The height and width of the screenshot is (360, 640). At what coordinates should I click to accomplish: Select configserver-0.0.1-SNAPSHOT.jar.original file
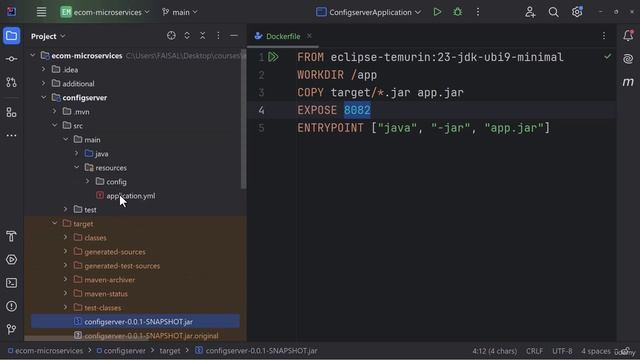pyautogui.click(x=151, y=336)
